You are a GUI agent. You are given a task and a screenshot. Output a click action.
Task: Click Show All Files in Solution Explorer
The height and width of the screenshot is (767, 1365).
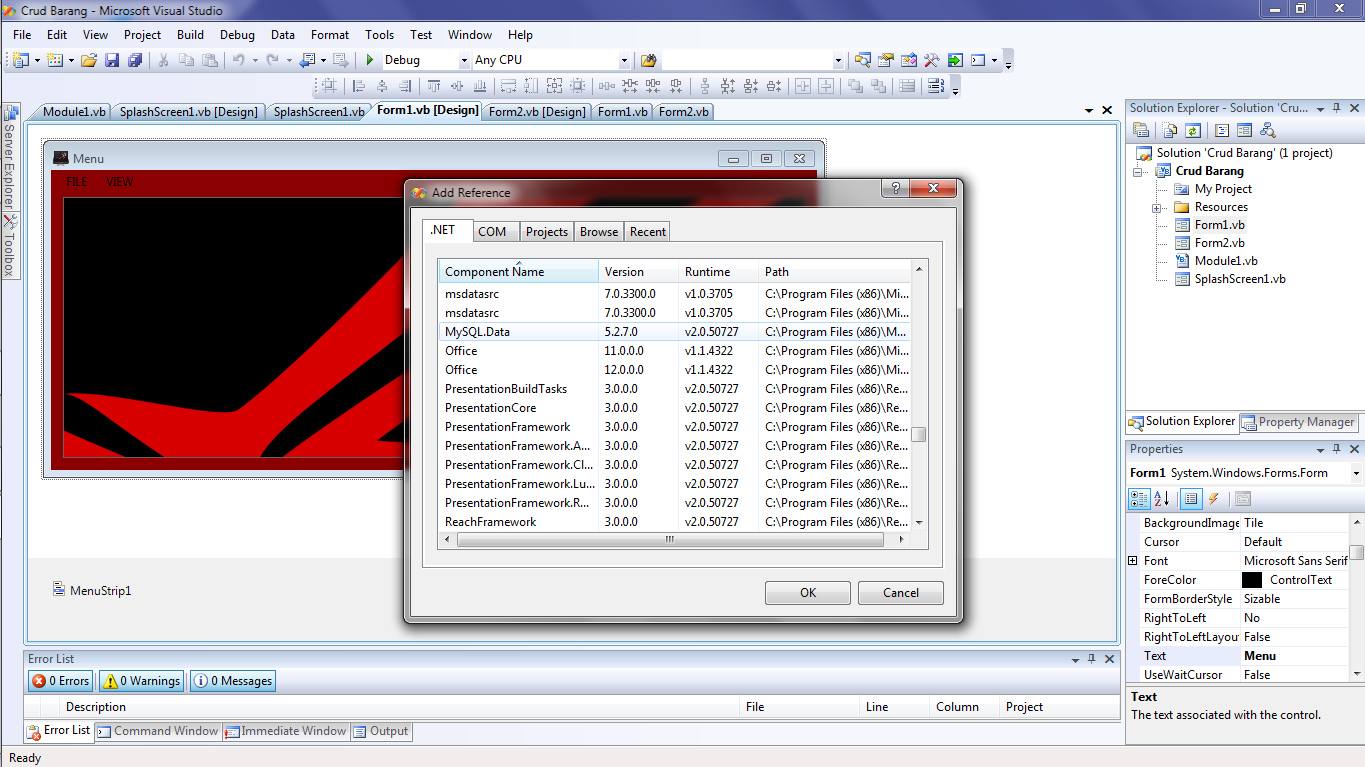1169,130
